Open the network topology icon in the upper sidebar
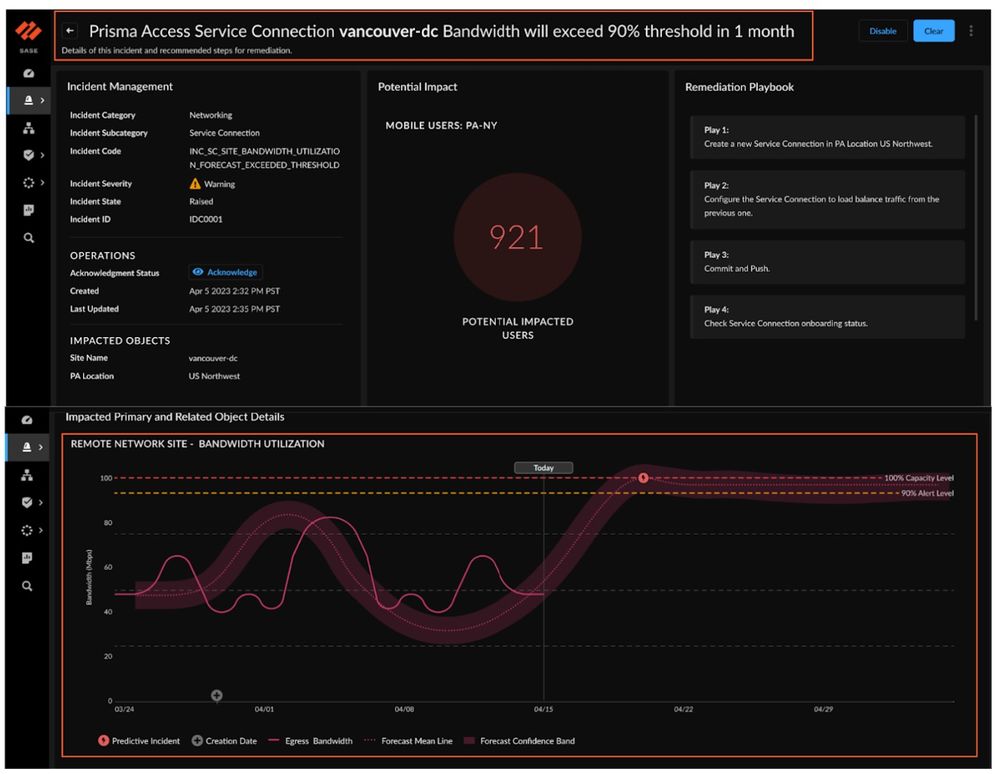Screen dimensions: 999x774 [28, 128]
